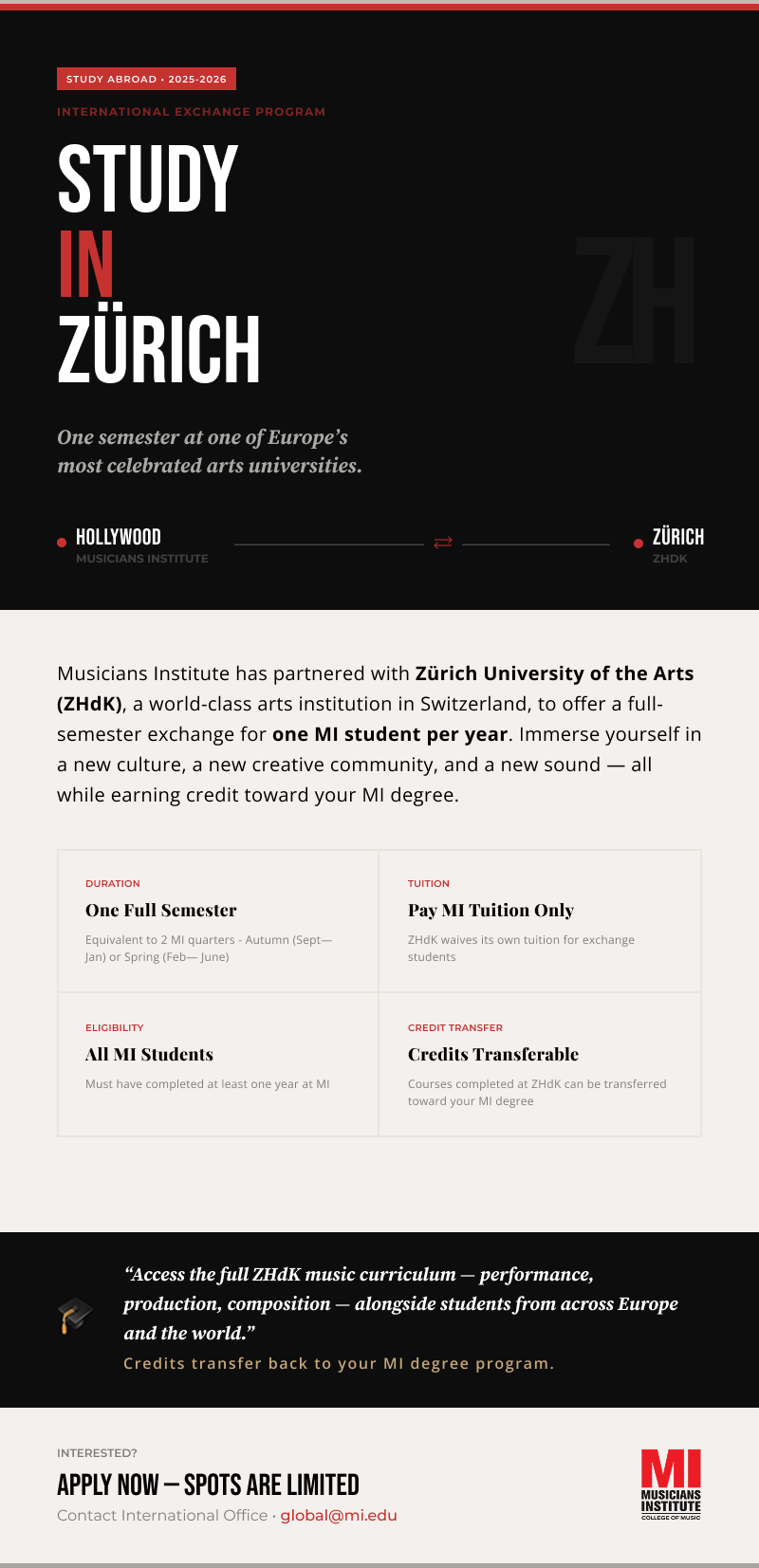Select the All MI Students eligibility card
Viewport: 759px width, 1568px height.
(x=218, y=1064)
